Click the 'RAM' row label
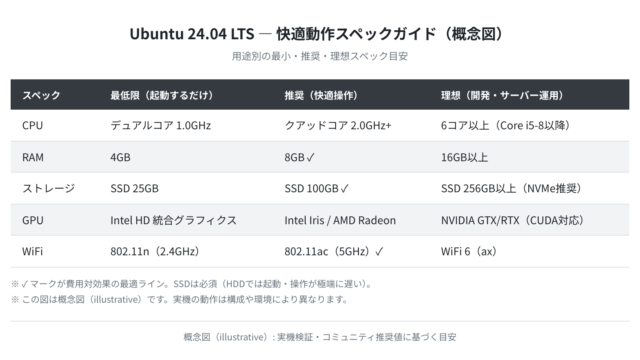 [33, 157]
